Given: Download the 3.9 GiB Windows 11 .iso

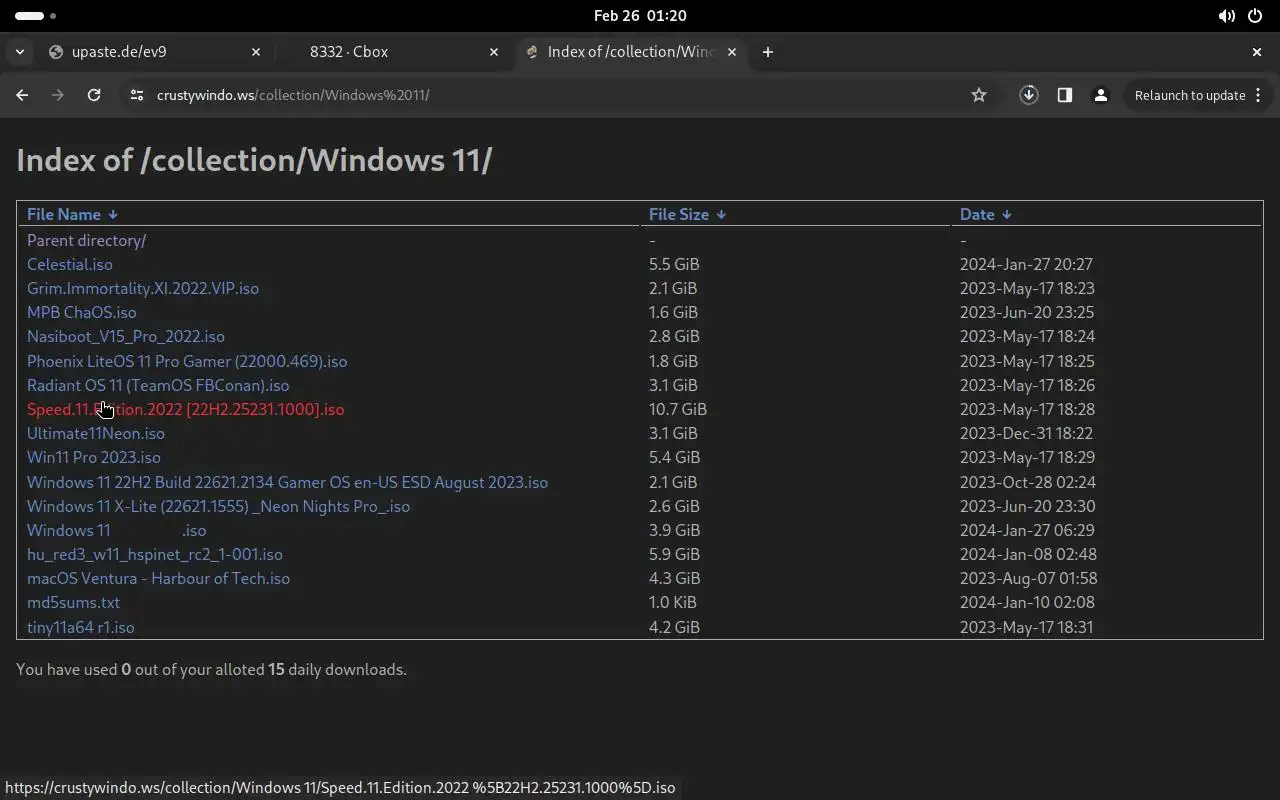Looking at the screenshot, I should (x=116, y=530).
